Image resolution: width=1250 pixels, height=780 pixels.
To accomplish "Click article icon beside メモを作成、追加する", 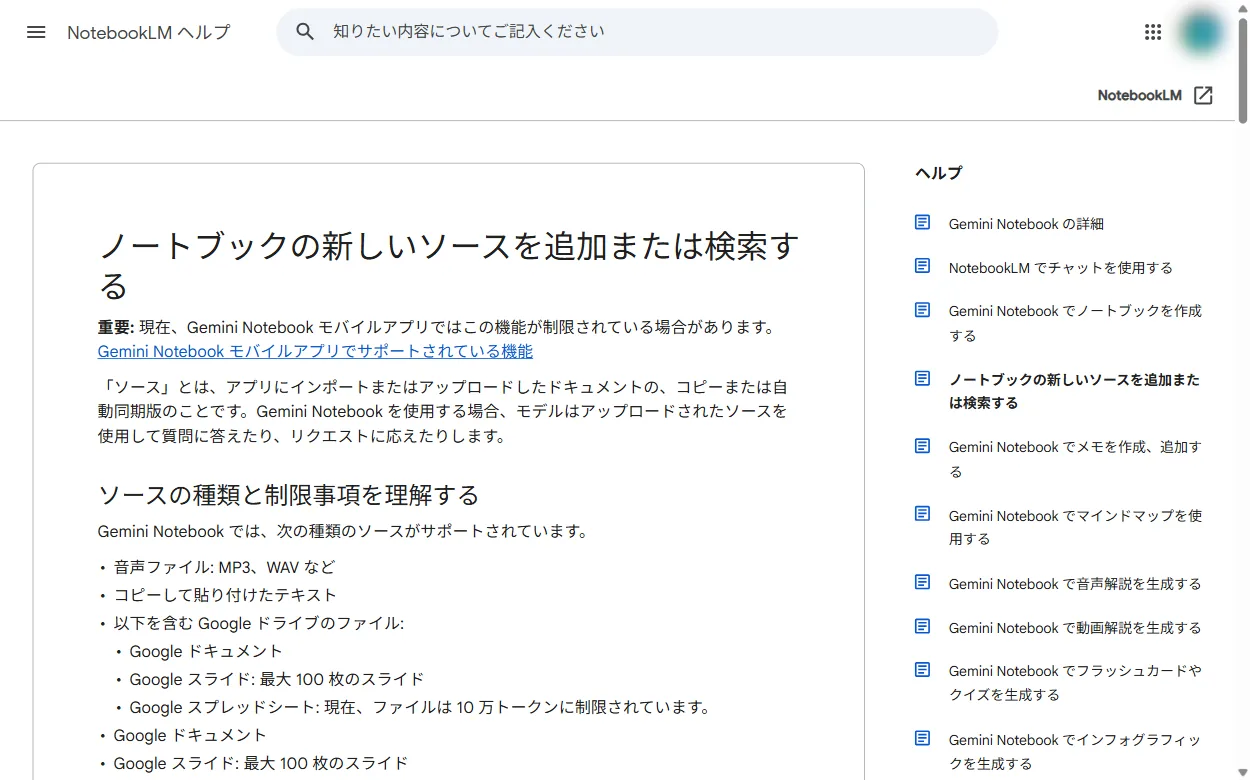I will tap(923, 446).
